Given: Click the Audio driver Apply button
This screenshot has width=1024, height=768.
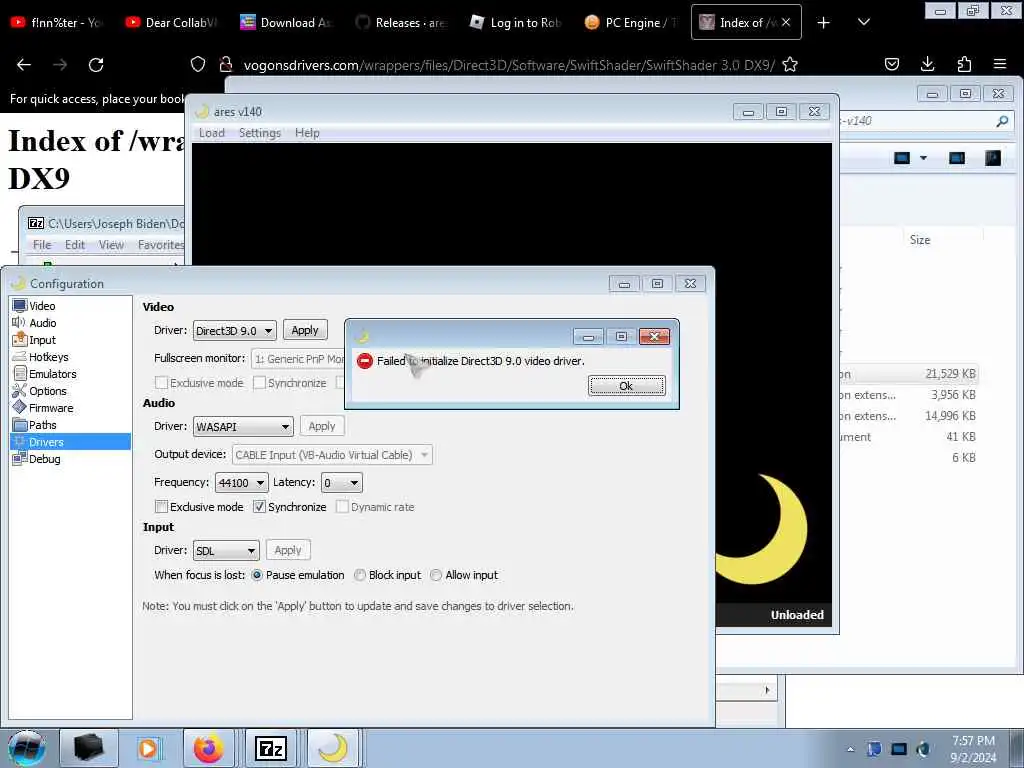Looking at the screenshot, I should [x=322, y=426].
